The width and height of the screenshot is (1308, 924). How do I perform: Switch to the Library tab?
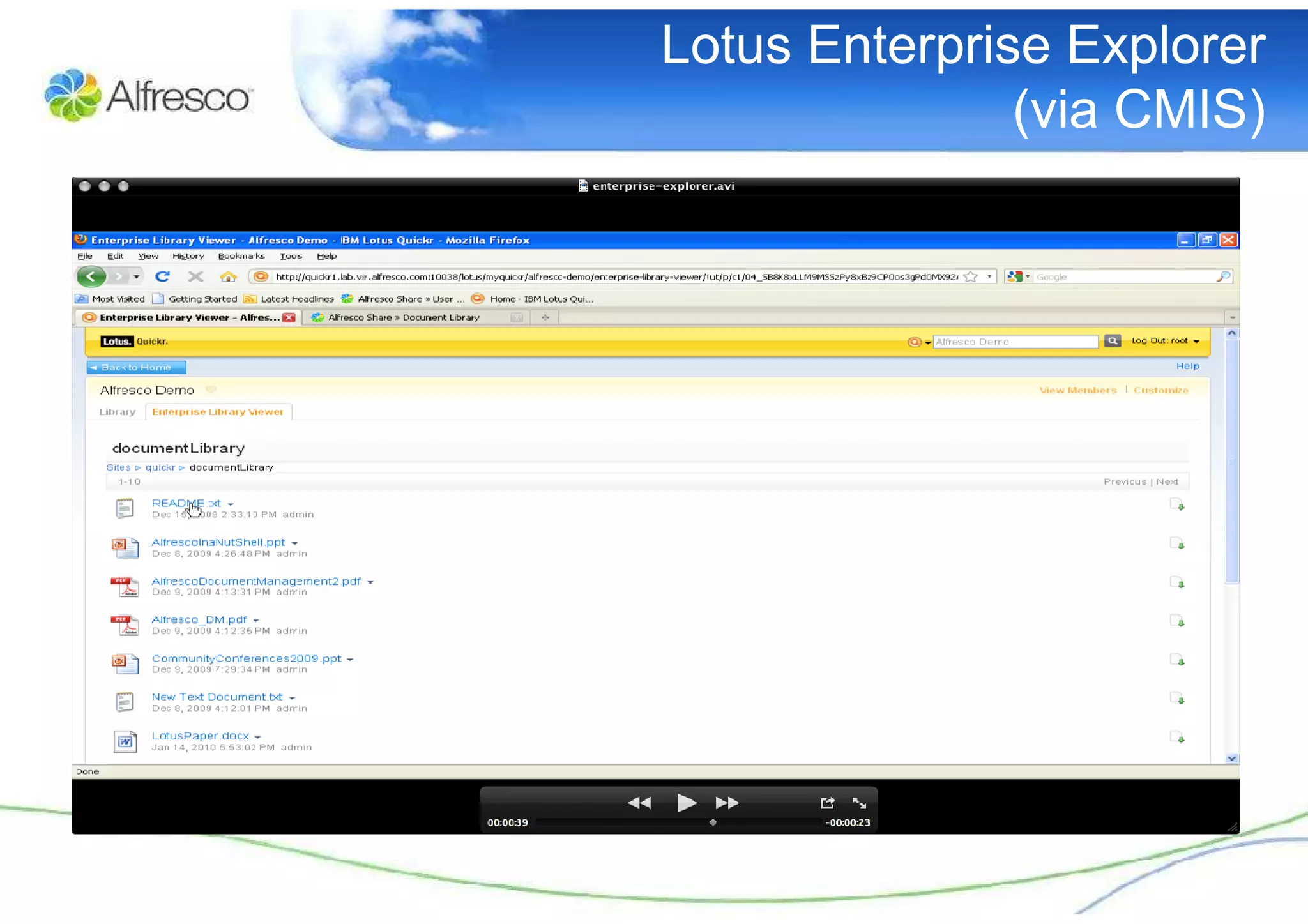(x=118, y=412)
